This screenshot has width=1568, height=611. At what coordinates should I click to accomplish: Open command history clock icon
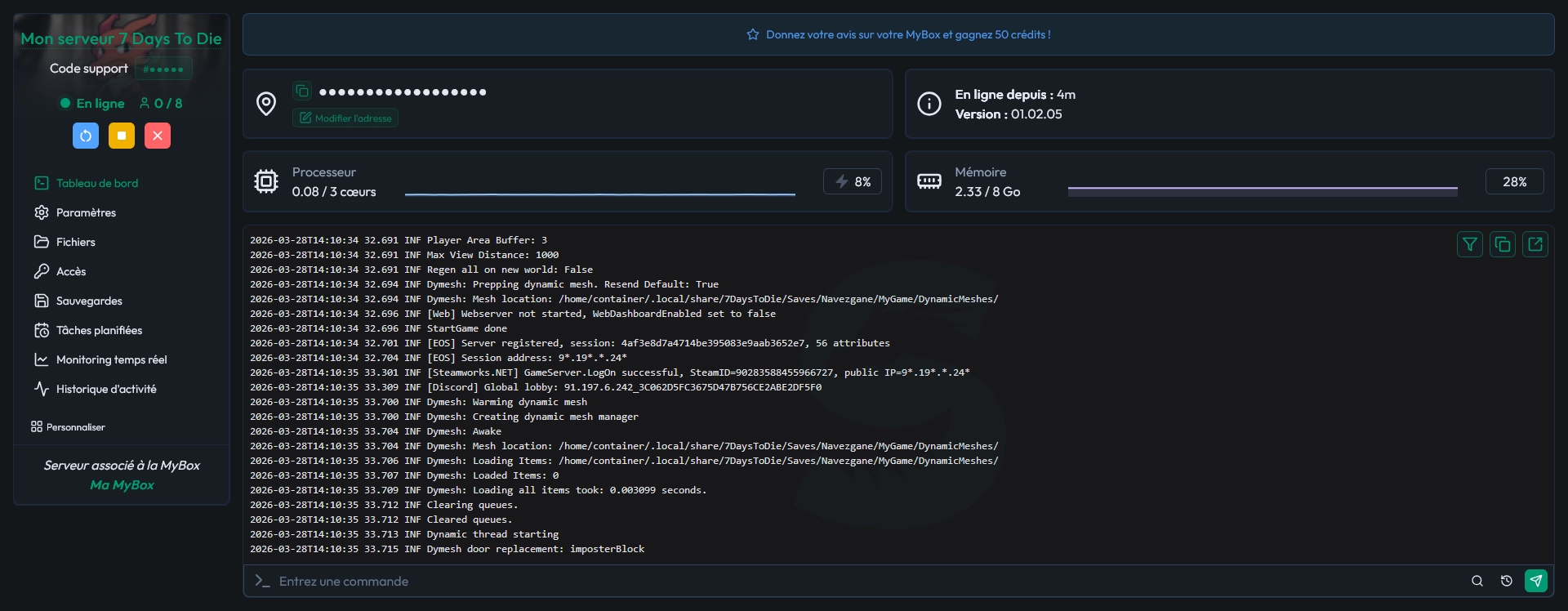click(1507, 581)
